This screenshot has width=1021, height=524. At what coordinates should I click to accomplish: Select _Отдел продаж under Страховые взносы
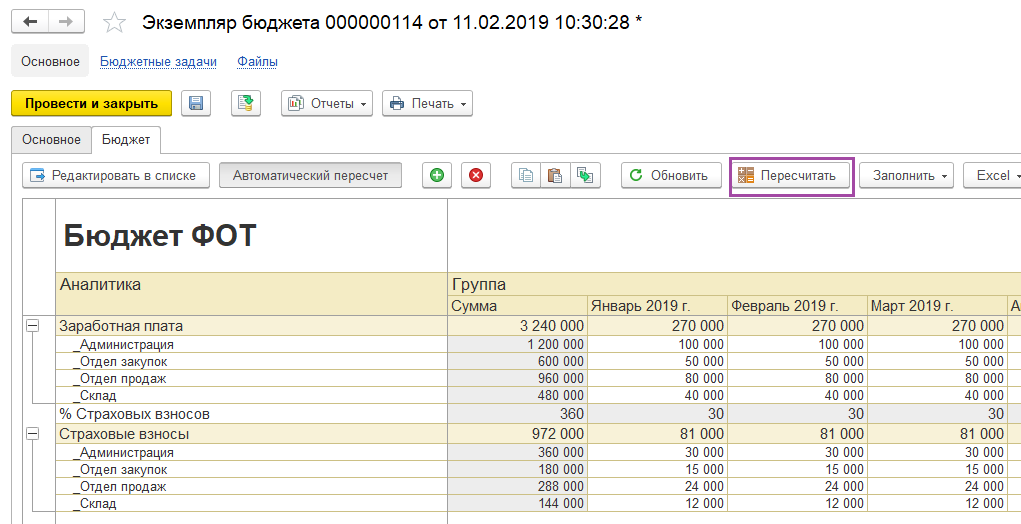click(252, 486)
